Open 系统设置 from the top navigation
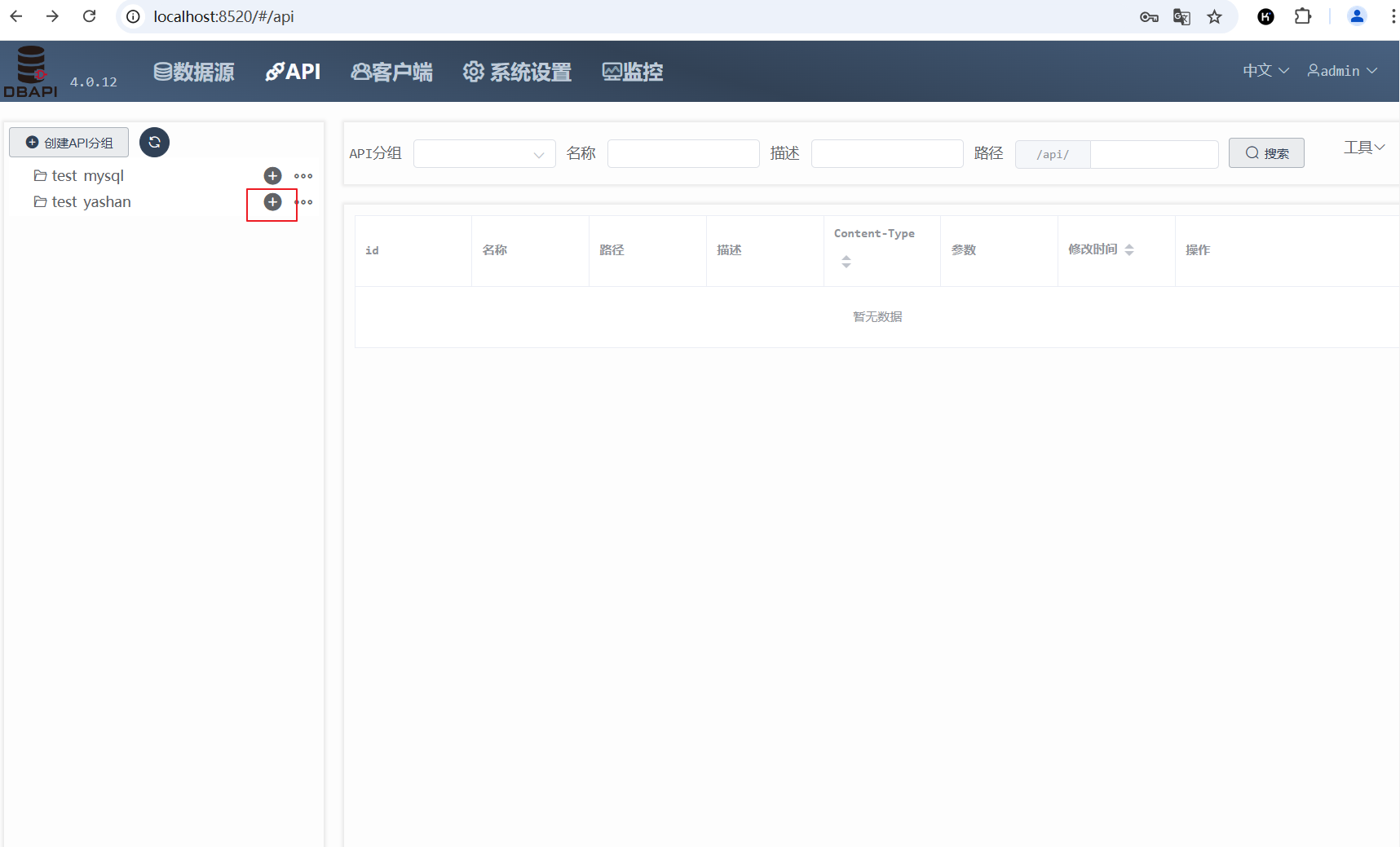Screen dimensions: 1400x847 (516, 72)
